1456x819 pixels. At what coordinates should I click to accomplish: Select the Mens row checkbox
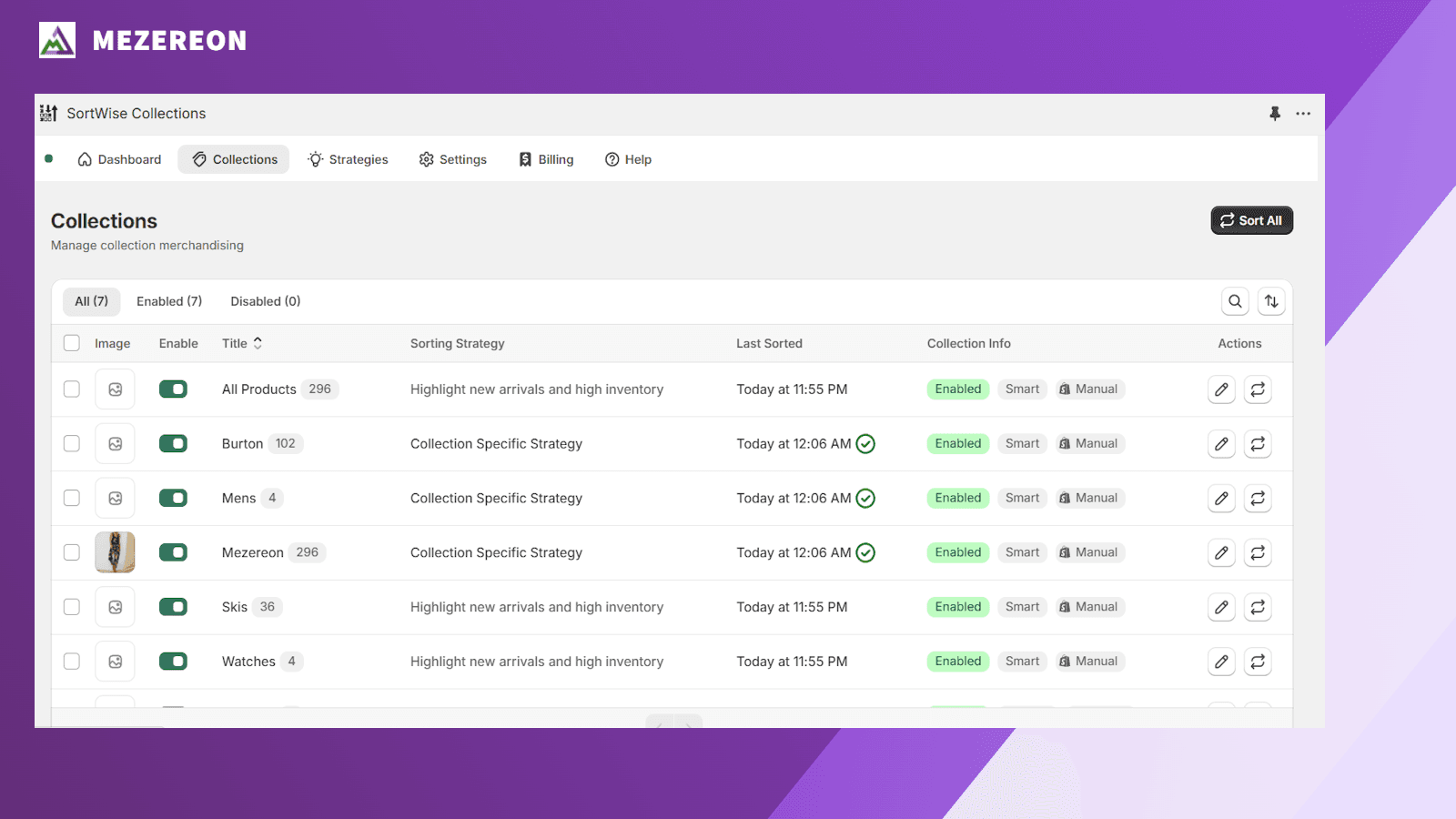(x=71, y=498)
